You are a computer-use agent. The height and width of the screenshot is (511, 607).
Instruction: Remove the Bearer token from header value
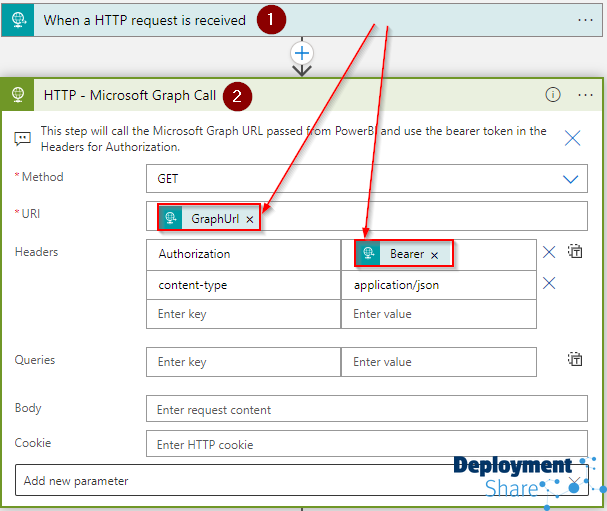tap(435, 256)
